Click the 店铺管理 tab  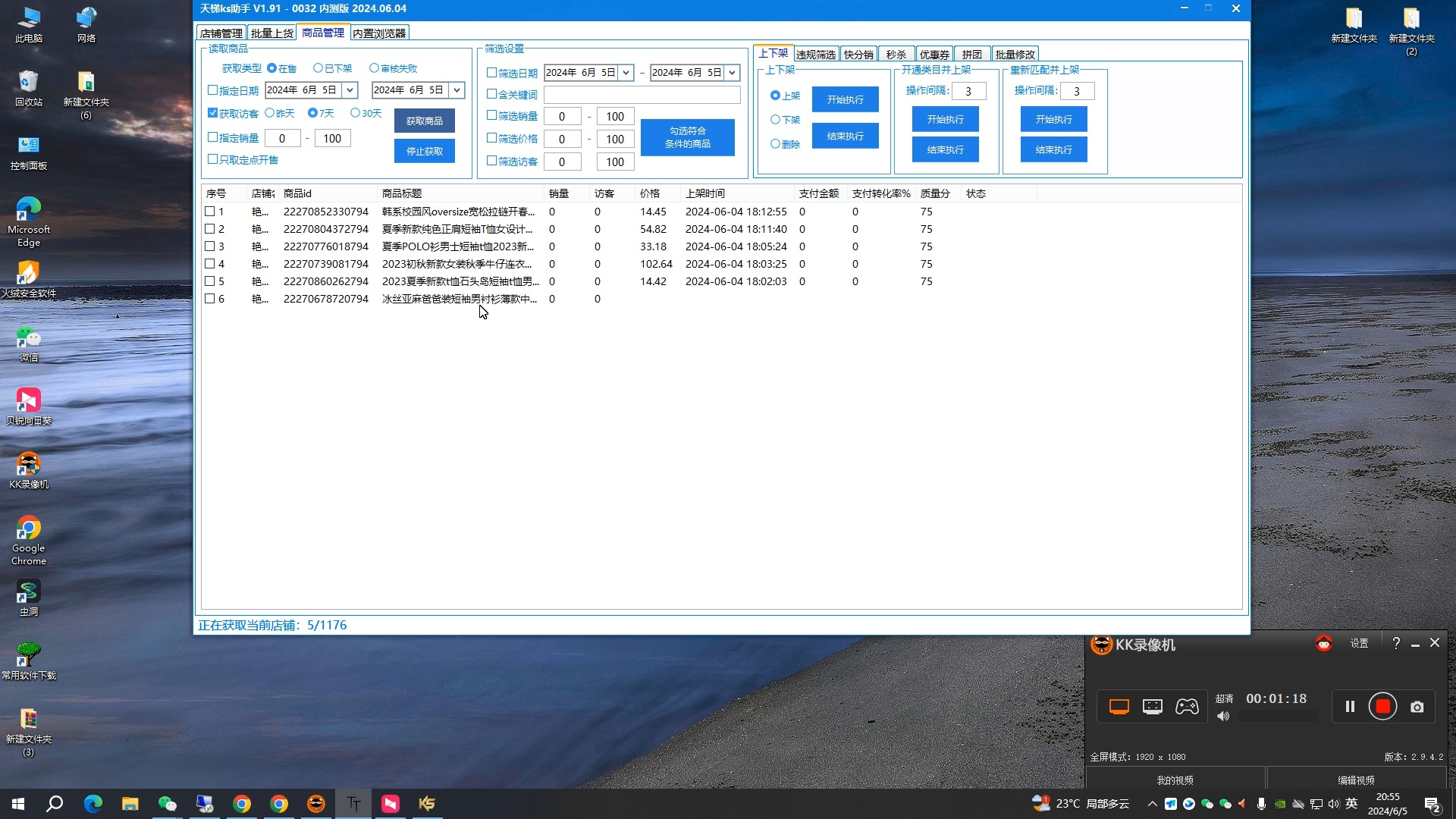coord(221,33)
